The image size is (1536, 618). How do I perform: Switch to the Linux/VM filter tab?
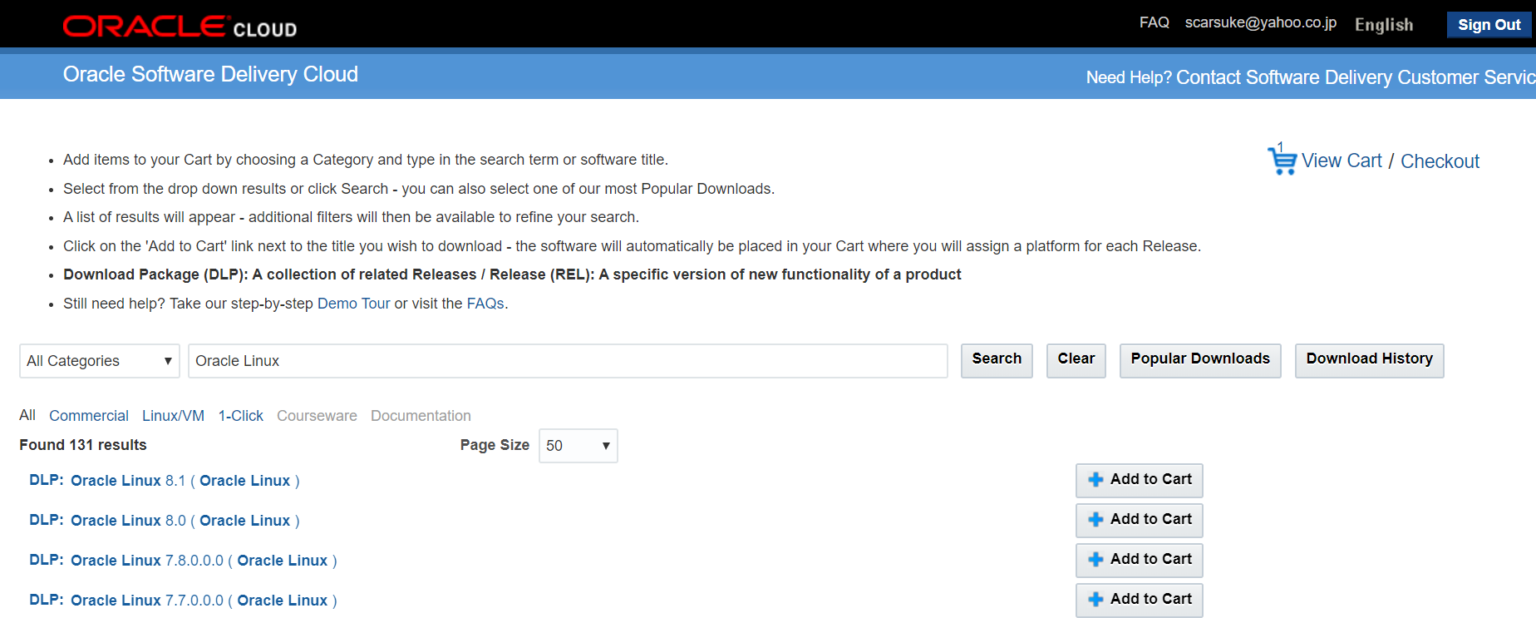pos(172,415)
